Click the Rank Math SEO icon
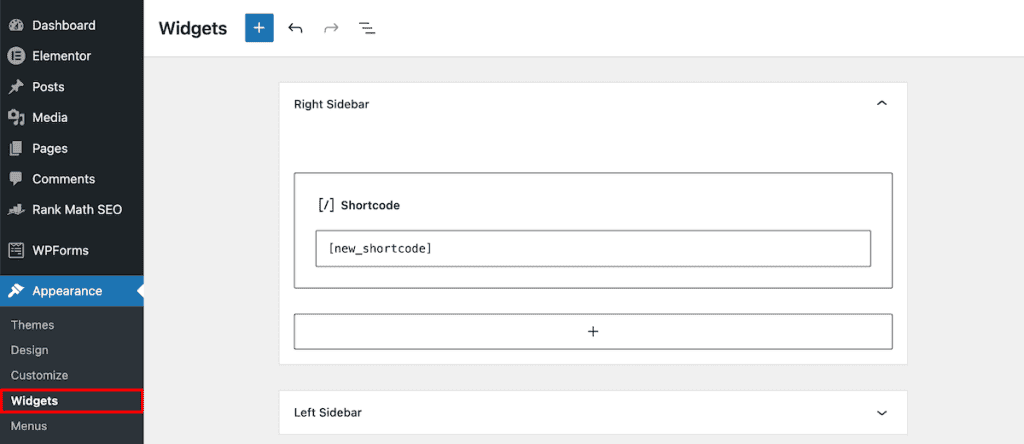1024x444 pixels. 16,210
